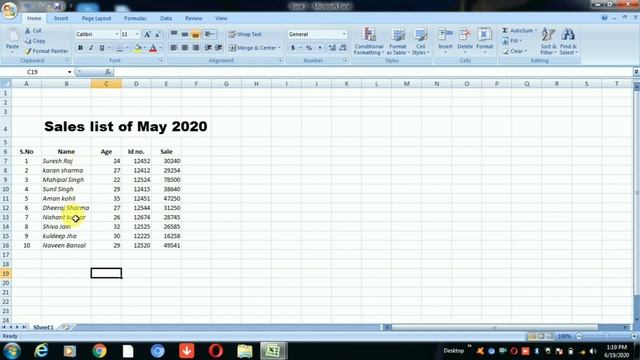Image resolution: width=640 pixels, height=360 pixels.
Task: Set bottom vertical alignment
Action: click(196, 34)
